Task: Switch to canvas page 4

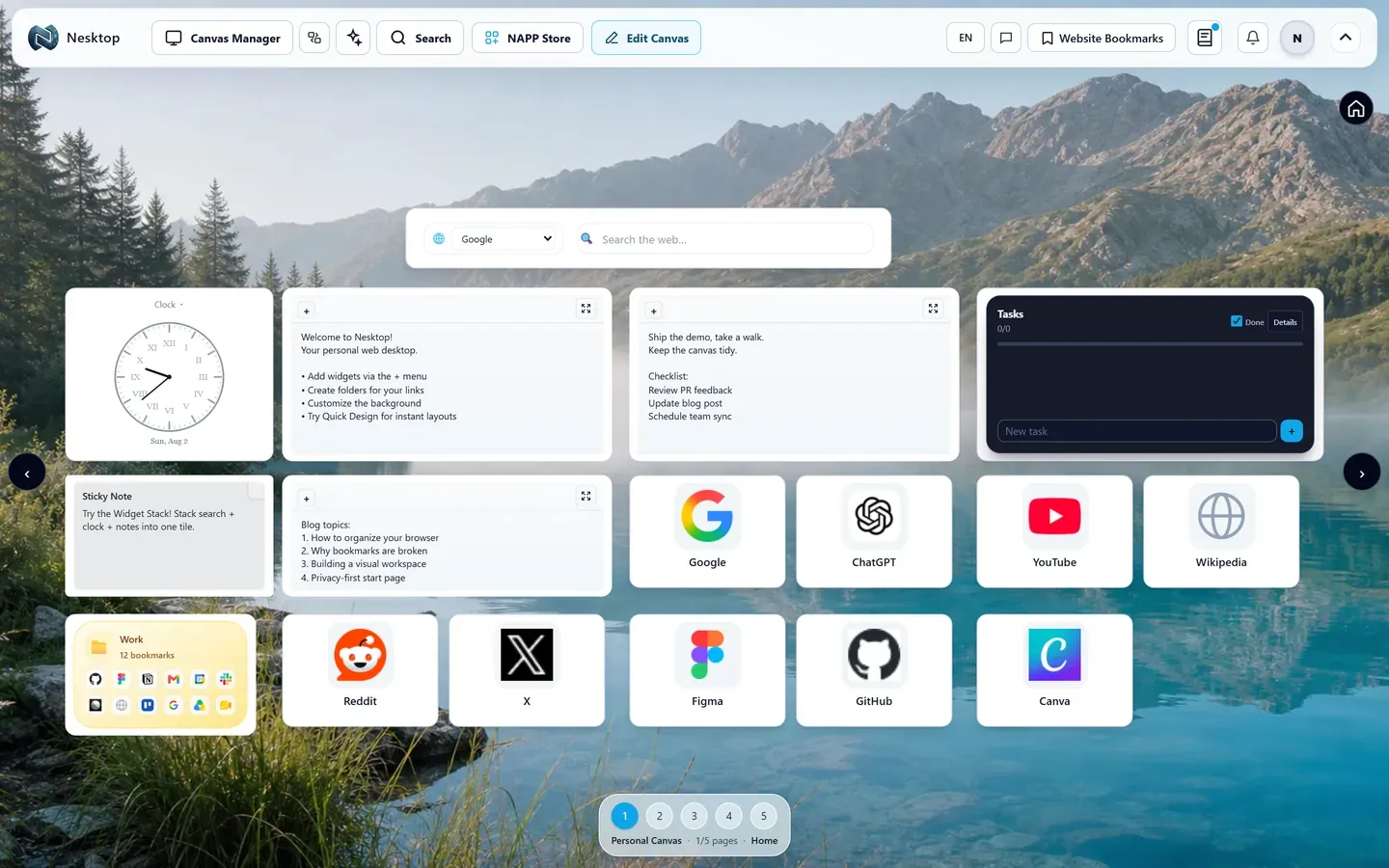Action: pyautogui.click(x=729, y=816)
